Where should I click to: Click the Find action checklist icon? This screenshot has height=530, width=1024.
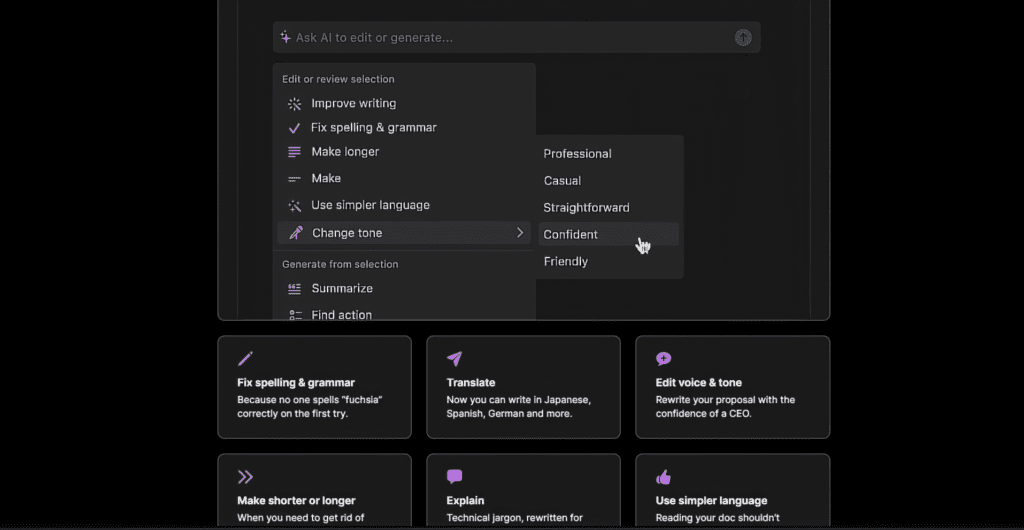295,315
